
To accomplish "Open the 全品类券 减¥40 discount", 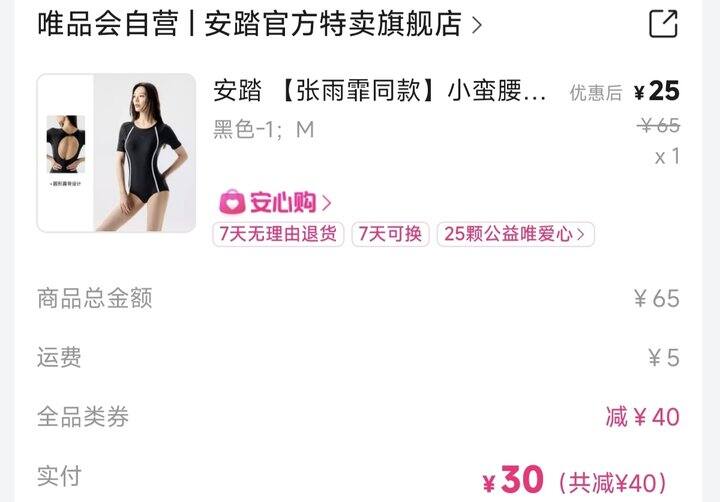I will click(642, 417).
